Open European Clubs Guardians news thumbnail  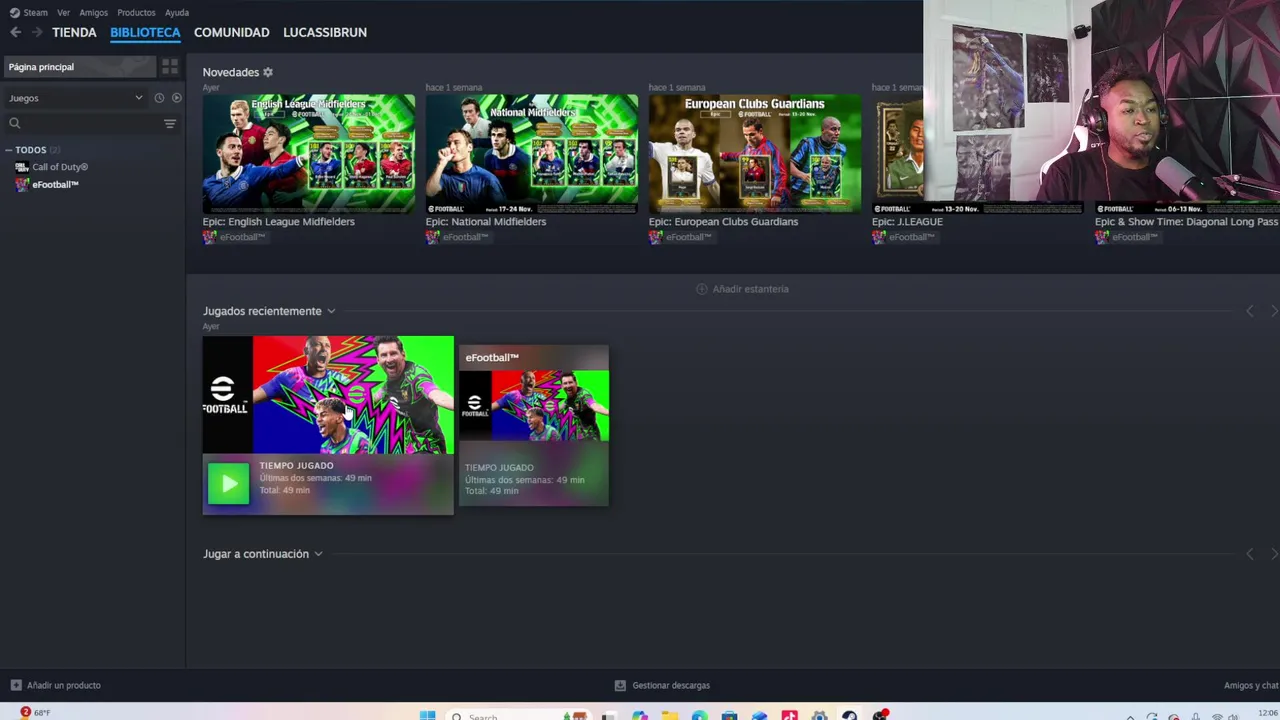[x=755, y=153]
